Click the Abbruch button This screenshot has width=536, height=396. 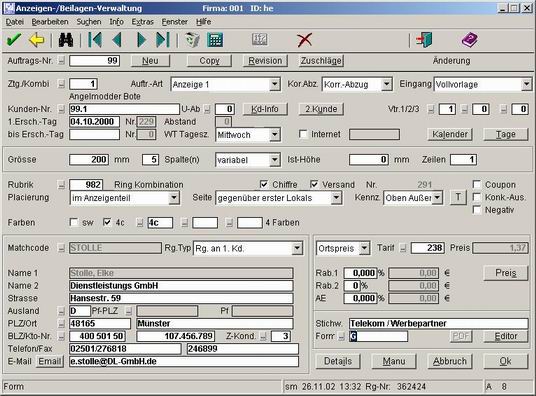450,361
